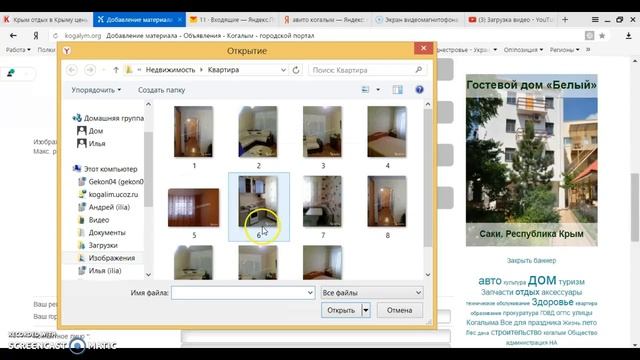Viewport: 640px width, 360px height.
Task: Open browser hamburger menu
Action: [595, 20]
